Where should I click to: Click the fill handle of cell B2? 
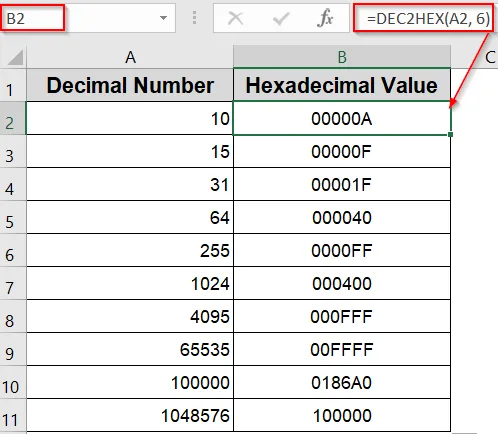point(451,134)
